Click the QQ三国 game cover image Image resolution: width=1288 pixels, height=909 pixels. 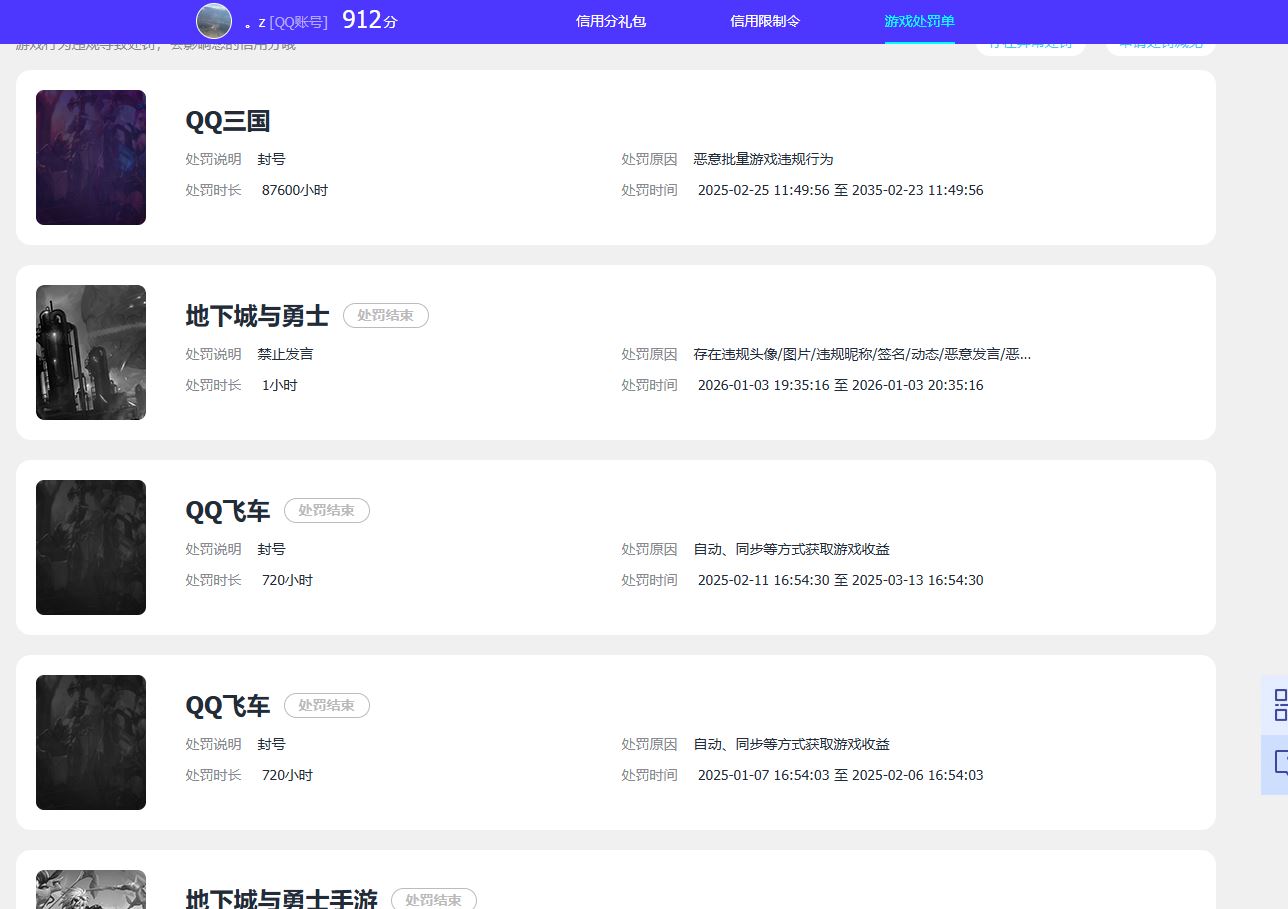(x=91, y=157)
